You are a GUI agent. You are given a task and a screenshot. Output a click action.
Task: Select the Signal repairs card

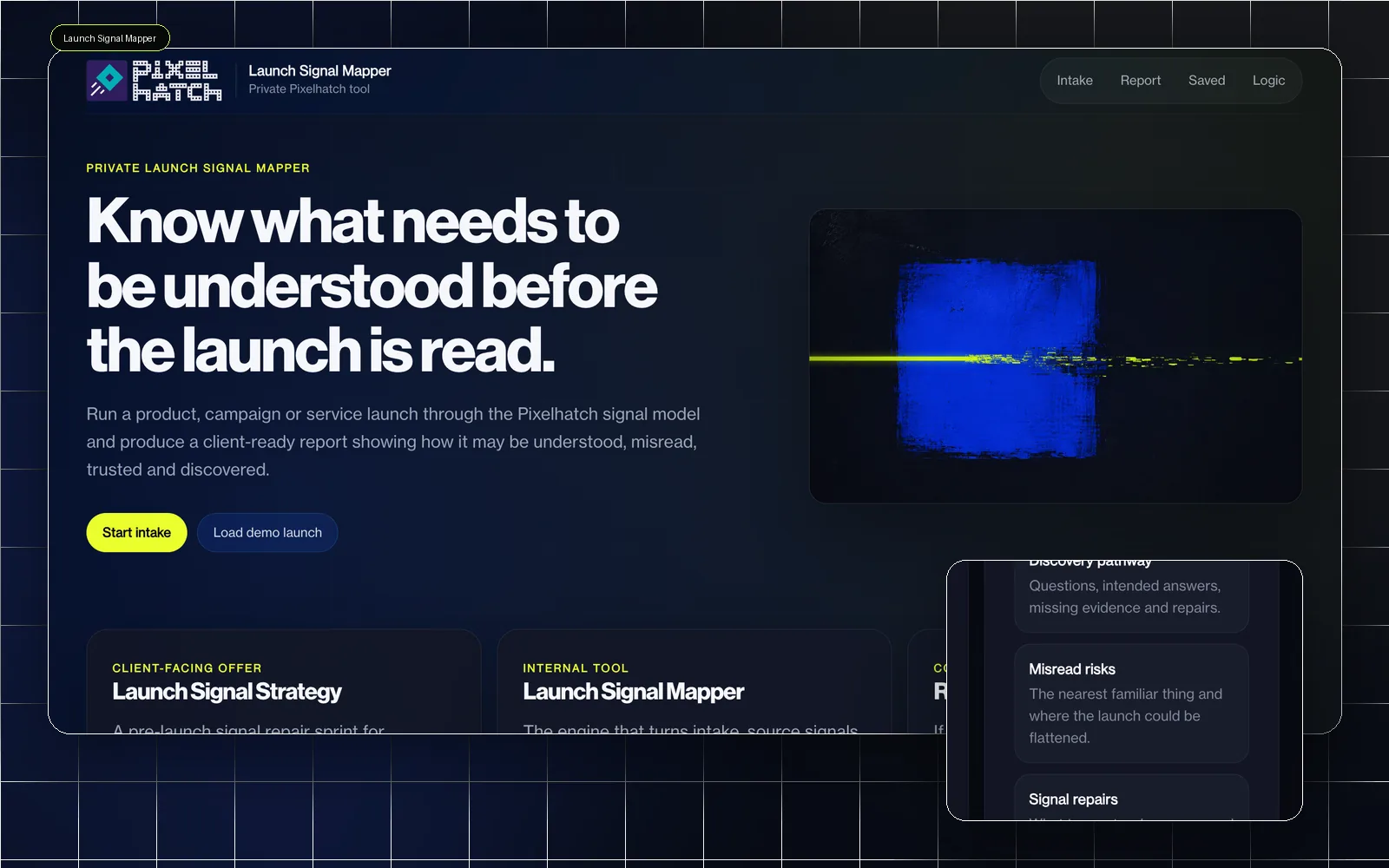coord(1131,797)
